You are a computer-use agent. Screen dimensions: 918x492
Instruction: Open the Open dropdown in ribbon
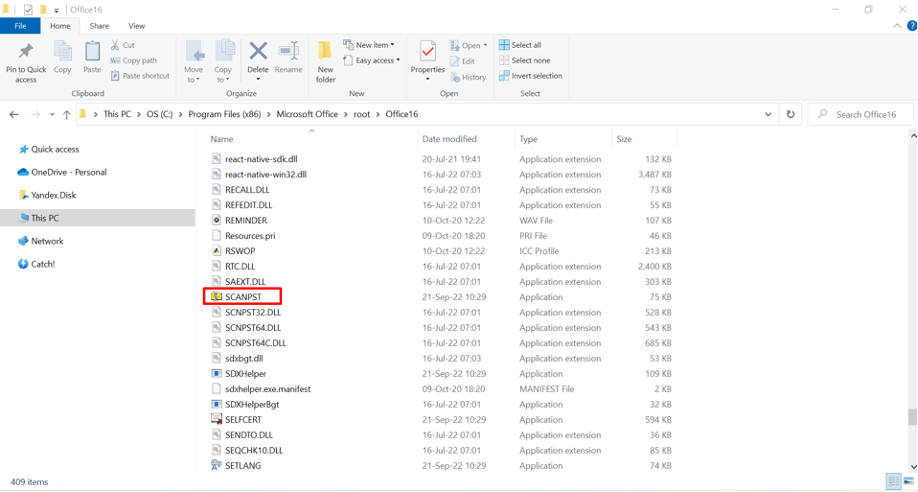click(468, 45)
